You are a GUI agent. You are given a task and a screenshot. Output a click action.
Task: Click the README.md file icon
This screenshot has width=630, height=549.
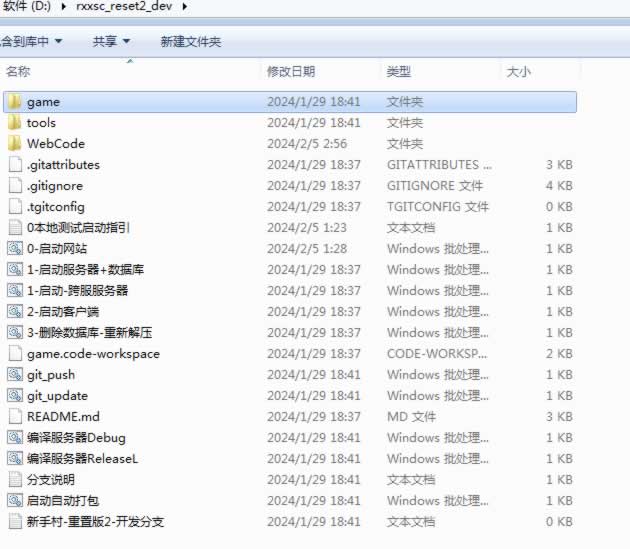coord(15,416)
